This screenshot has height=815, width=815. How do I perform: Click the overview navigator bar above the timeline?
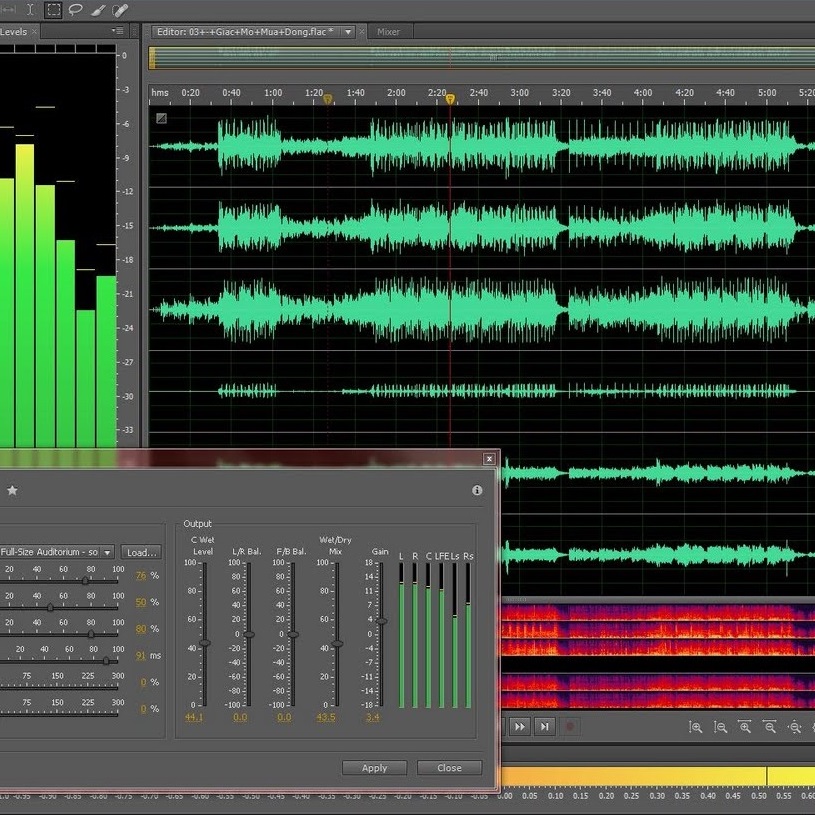(481, 58)
